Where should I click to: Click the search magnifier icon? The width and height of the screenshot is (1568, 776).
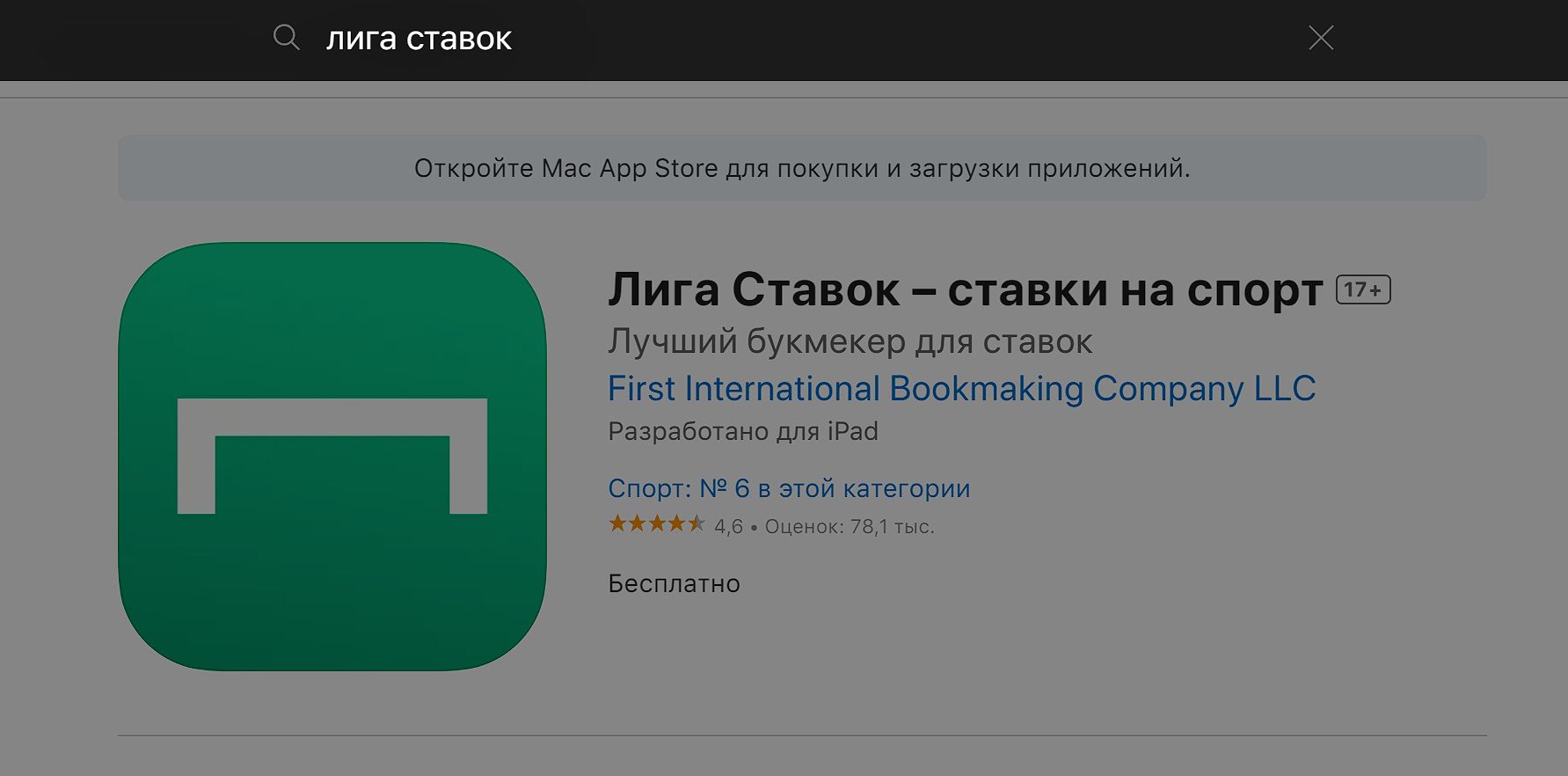287,38
